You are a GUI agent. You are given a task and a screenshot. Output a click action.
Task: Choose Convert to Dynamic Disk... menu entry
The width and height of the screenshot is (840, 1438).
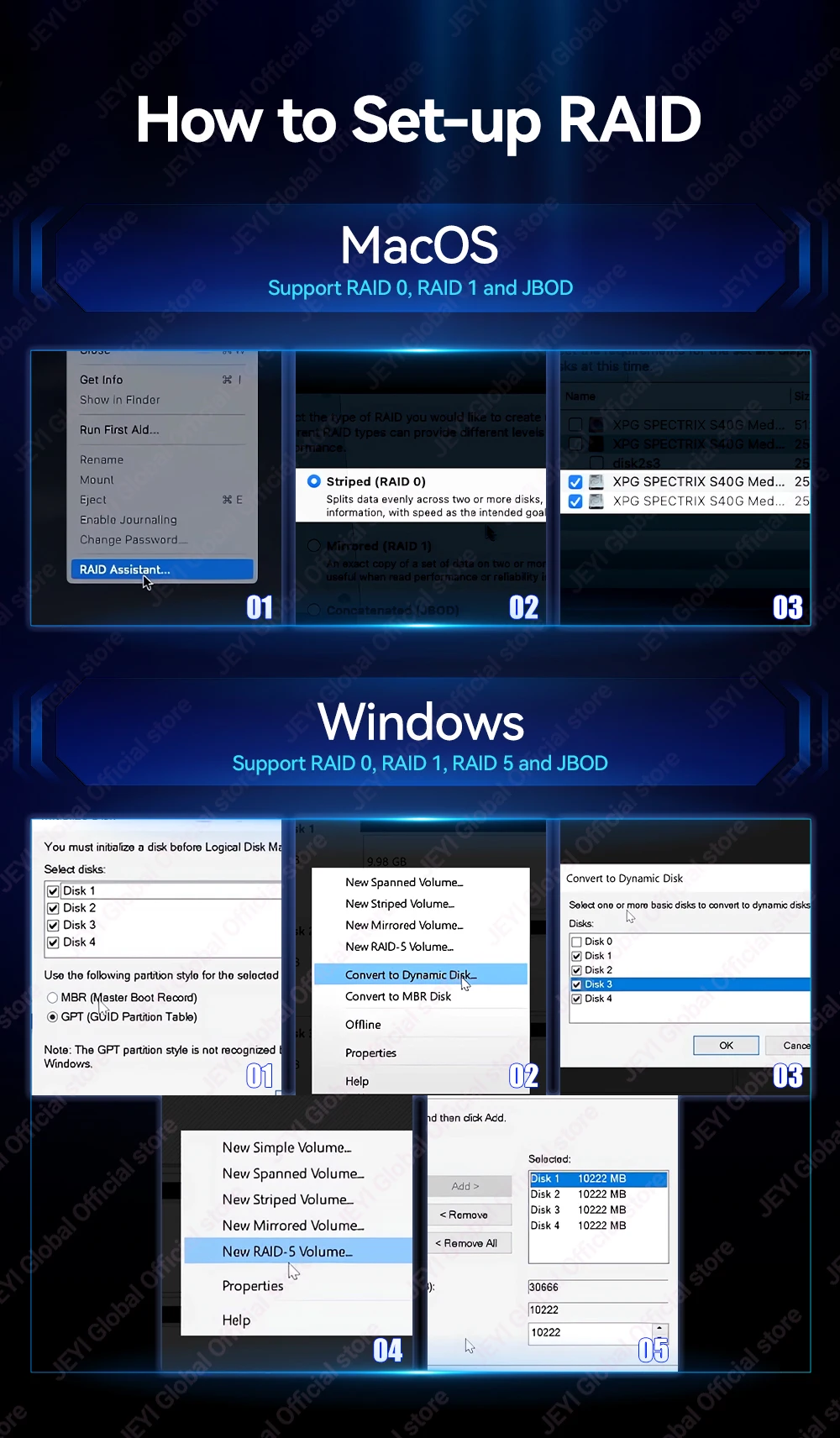pyautogui.click(x=410, y=974)
